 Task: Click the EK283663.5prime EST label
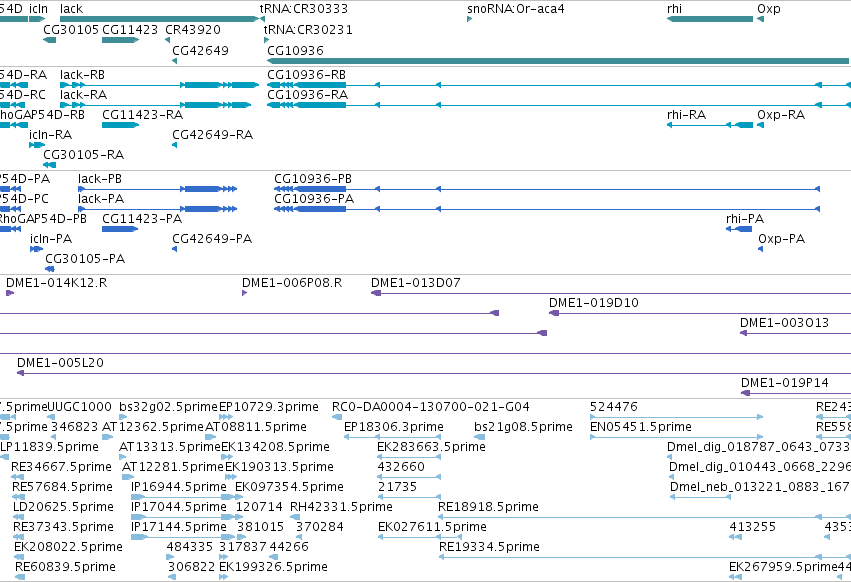click(x=431, y=447)
